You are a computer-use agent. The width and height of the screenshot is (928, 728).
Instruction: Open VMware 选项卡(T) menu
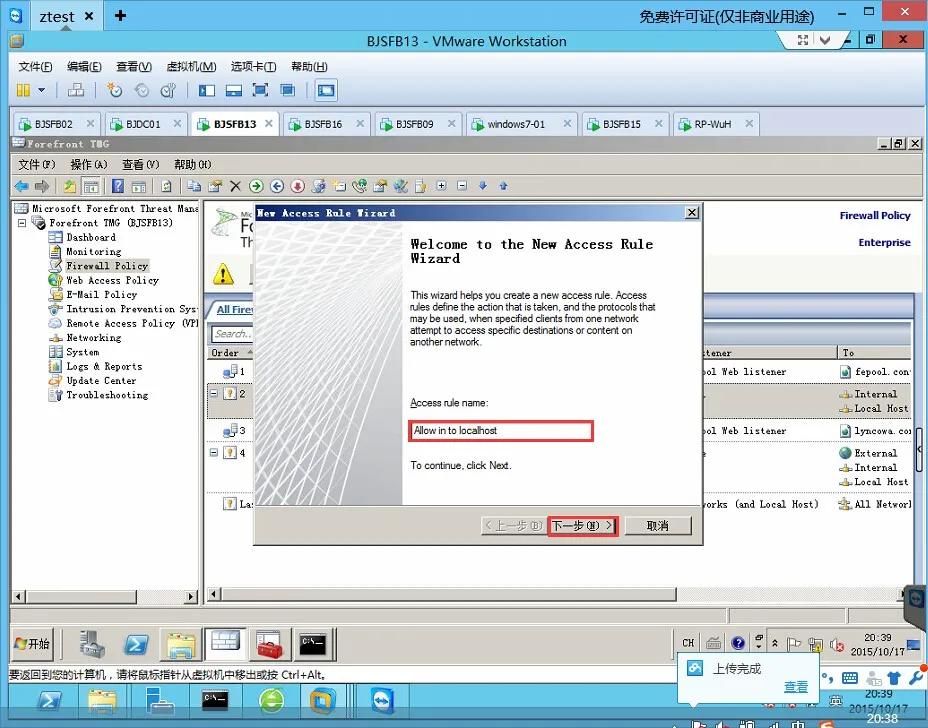pos(253,66)
